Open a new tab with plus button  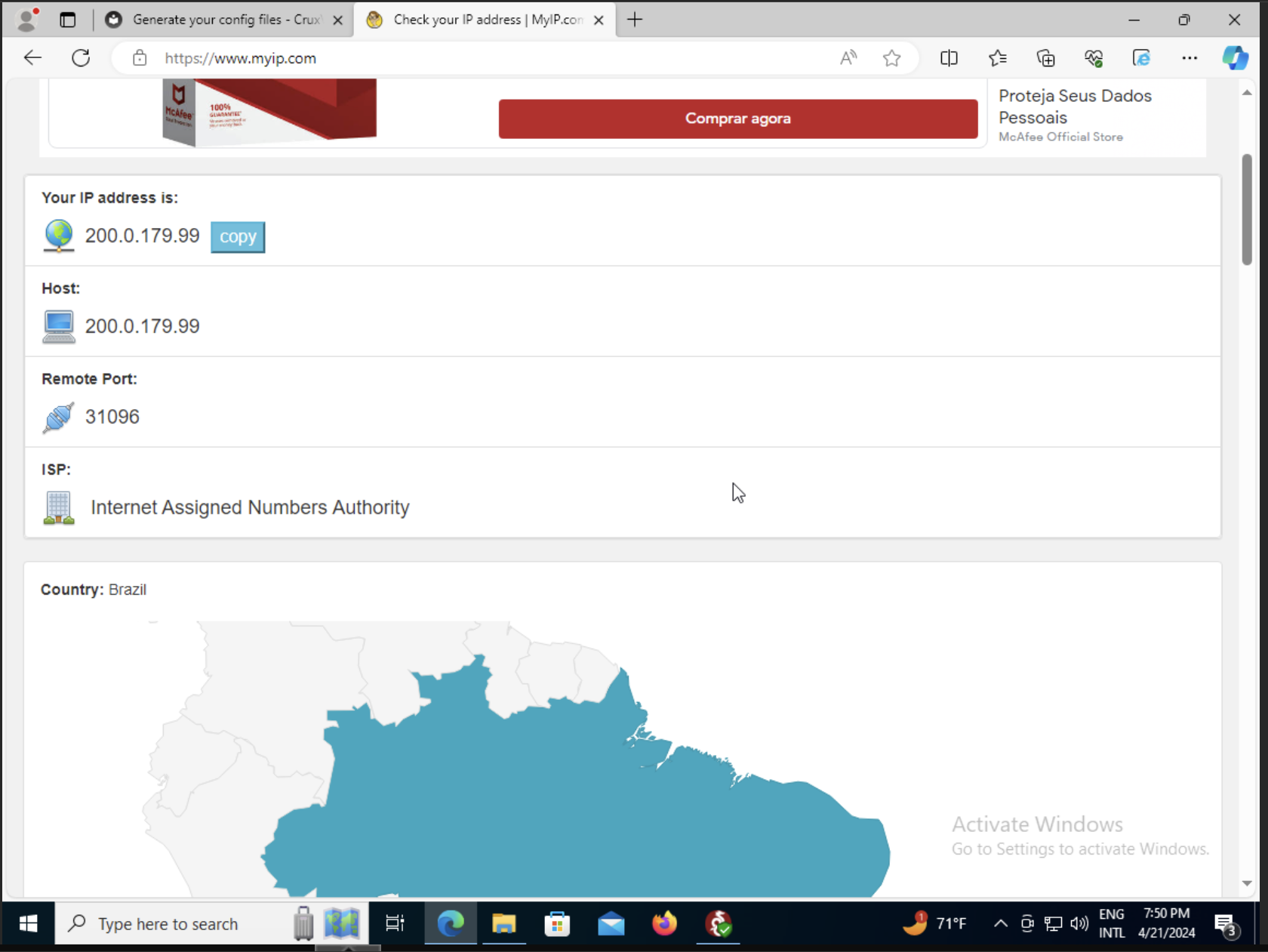(x=635, y=20)
